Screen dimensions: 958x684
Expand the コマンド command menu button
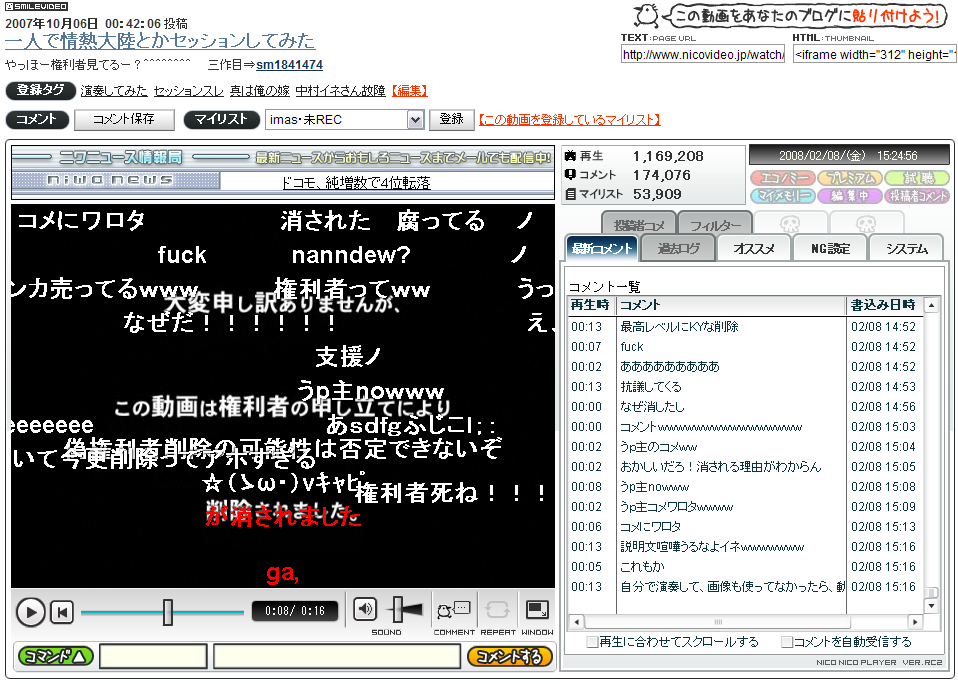[55, 656]
